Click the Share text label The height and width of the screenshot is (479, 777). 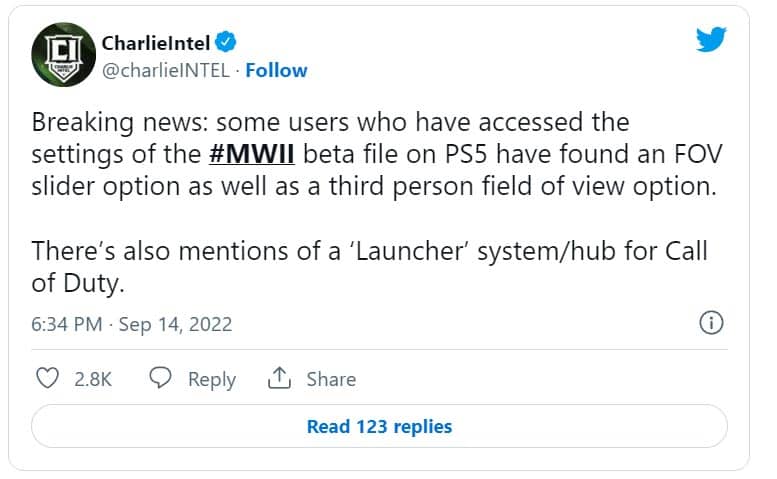(x=331, y=379)
